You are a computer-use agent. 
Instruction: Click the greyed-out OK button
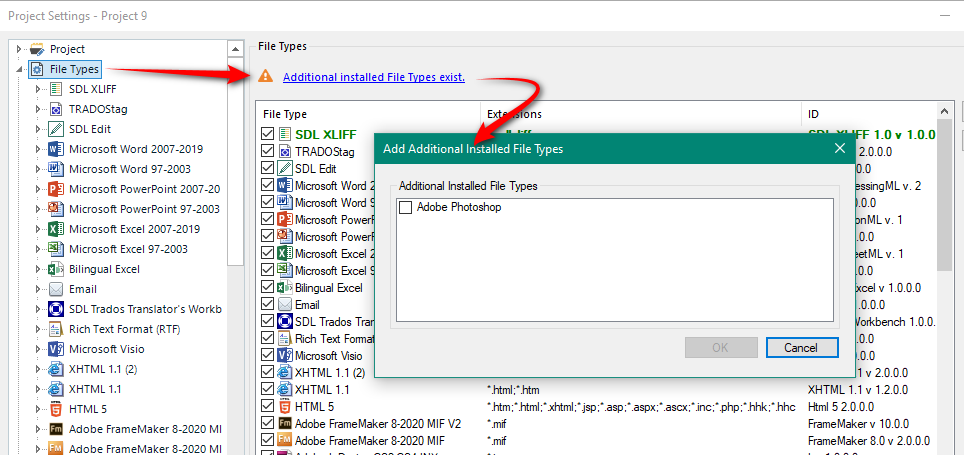tap(721, 348)
